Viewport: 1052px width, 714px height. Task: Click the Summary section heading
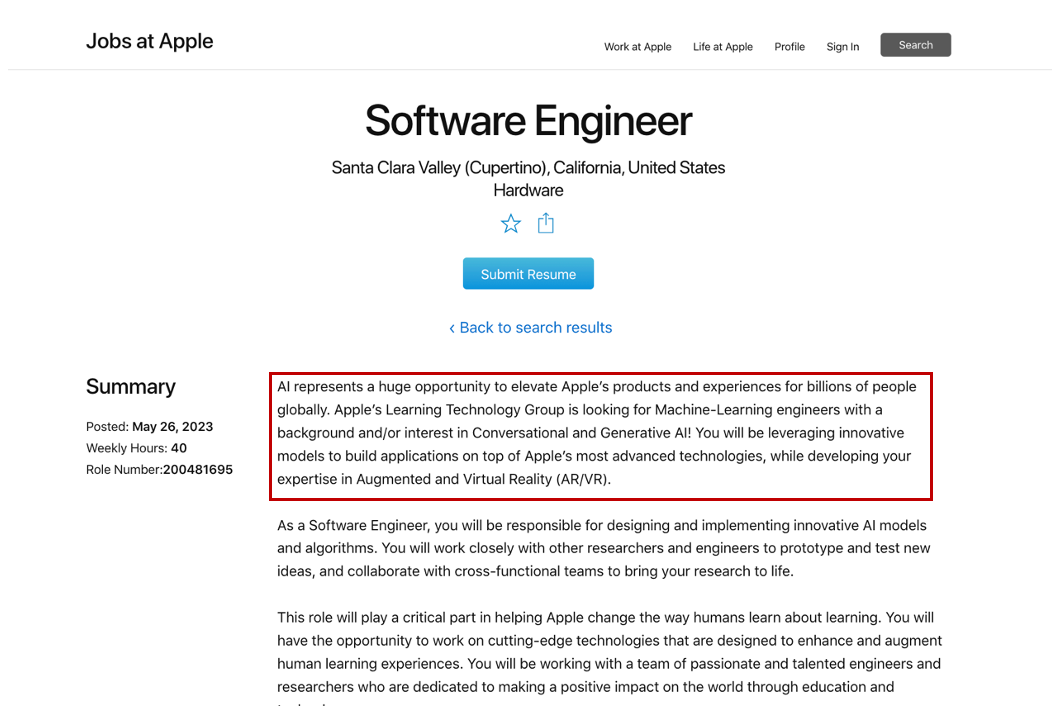coord(131,387)
